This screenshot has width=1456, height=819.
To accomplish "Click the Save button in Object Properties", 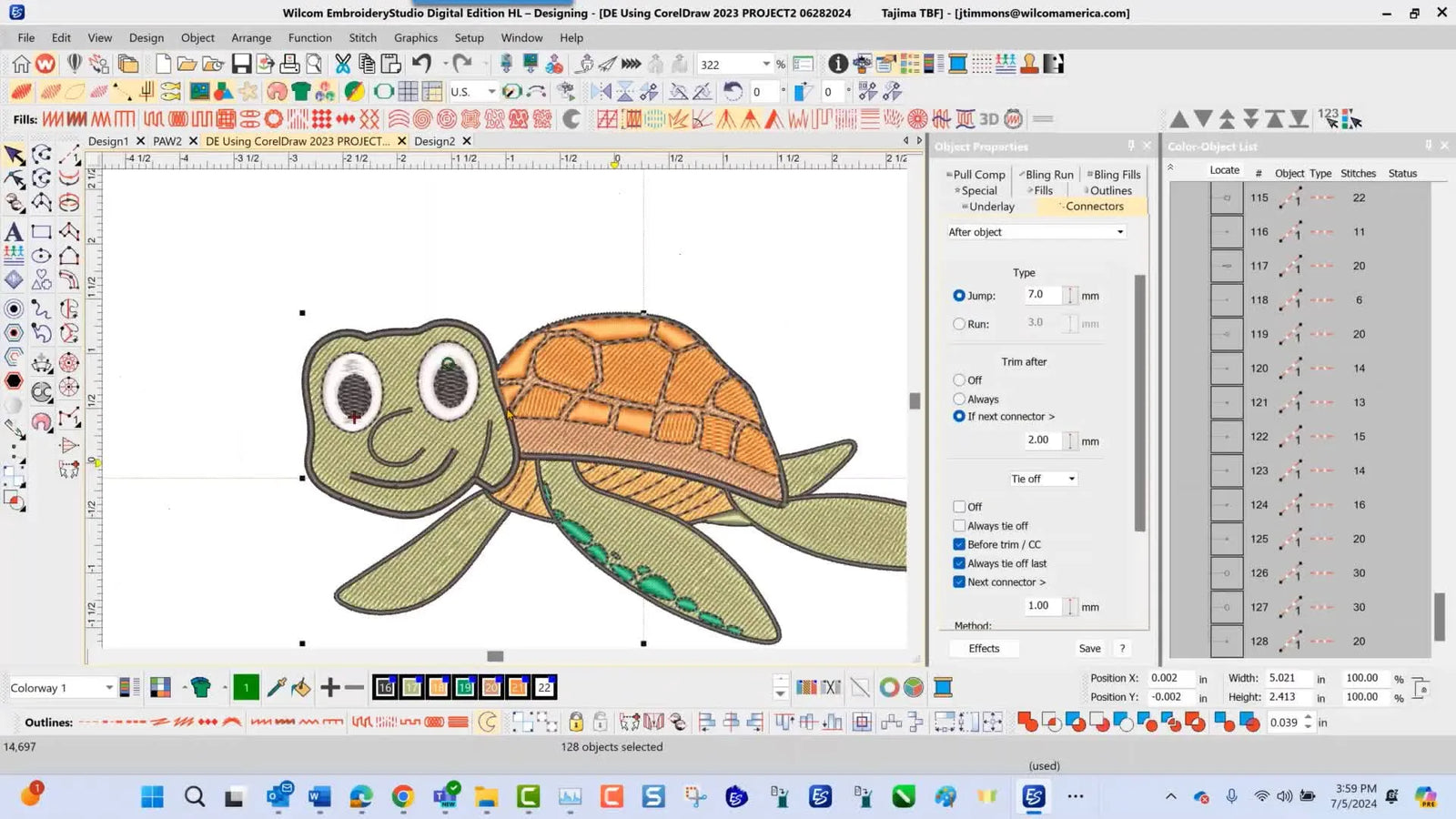I will pyautogui.click(x=1089, y=649).
